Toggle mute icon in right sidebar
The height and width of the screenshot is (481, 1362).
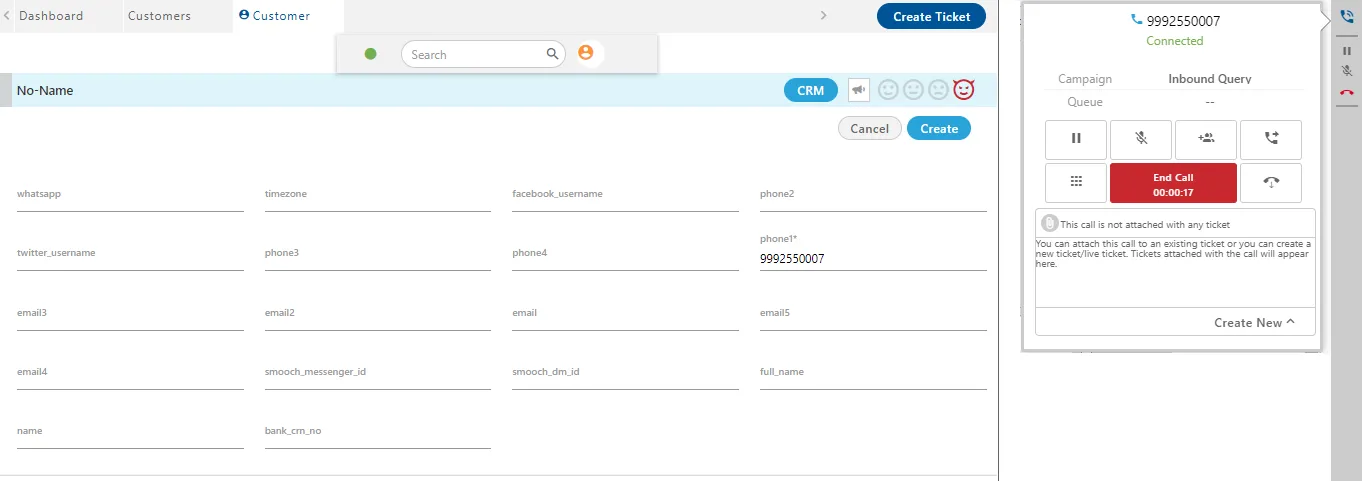(1347, 71)
